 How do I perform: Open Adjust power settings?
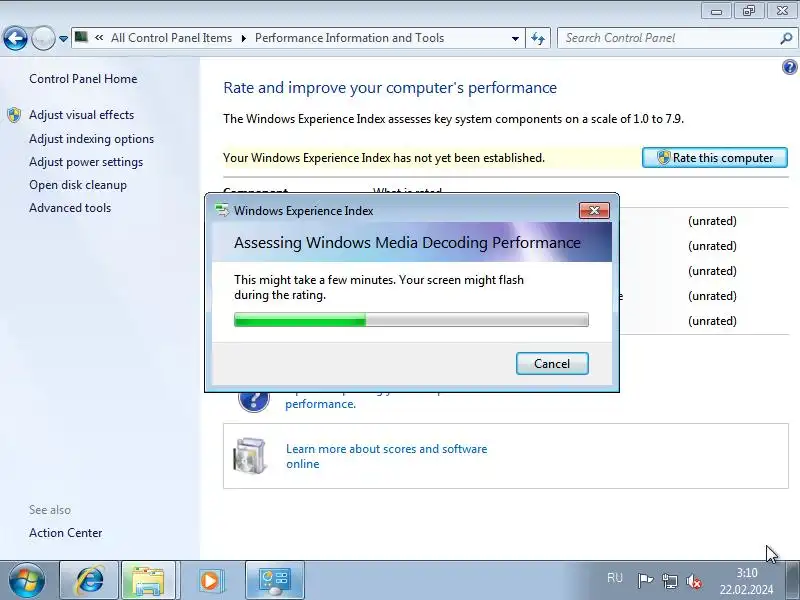coord(86,162)
